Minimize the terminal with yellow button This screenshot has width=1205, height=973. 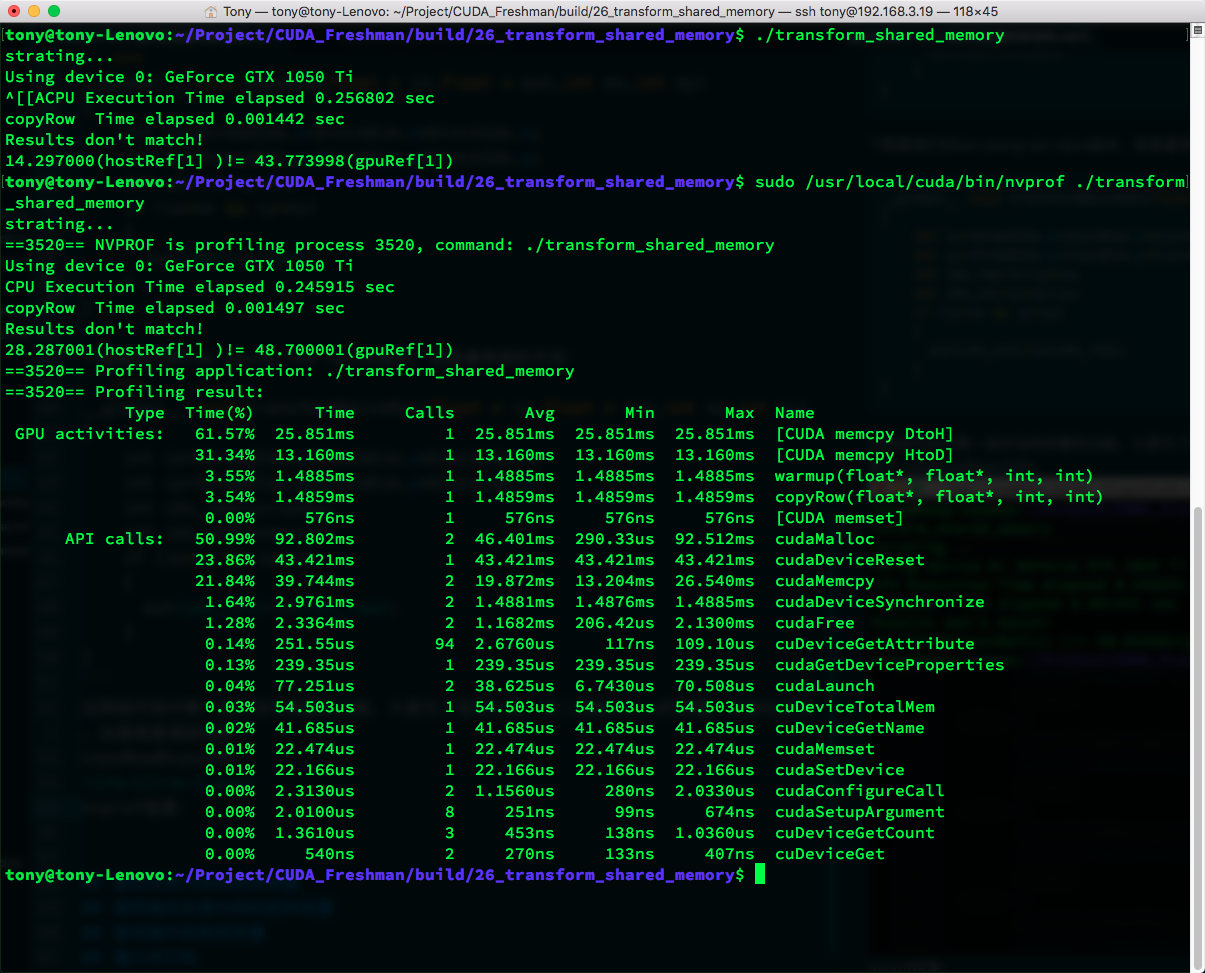[x=34, y=11]
